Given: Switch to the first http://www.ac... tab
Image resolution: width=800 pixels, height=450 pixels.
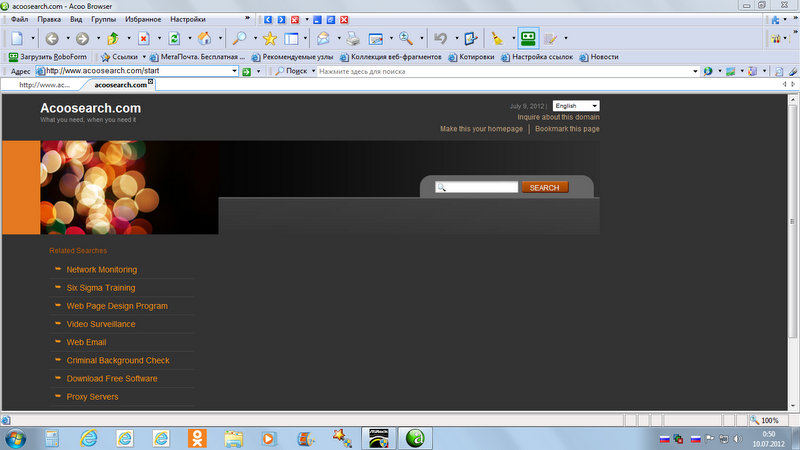Looking at the screenshot, I should pos(44,85).
